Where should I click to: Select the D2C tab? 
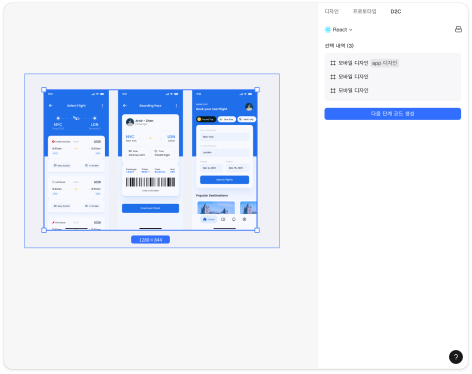pyautogui.click(x=396, y=11)
